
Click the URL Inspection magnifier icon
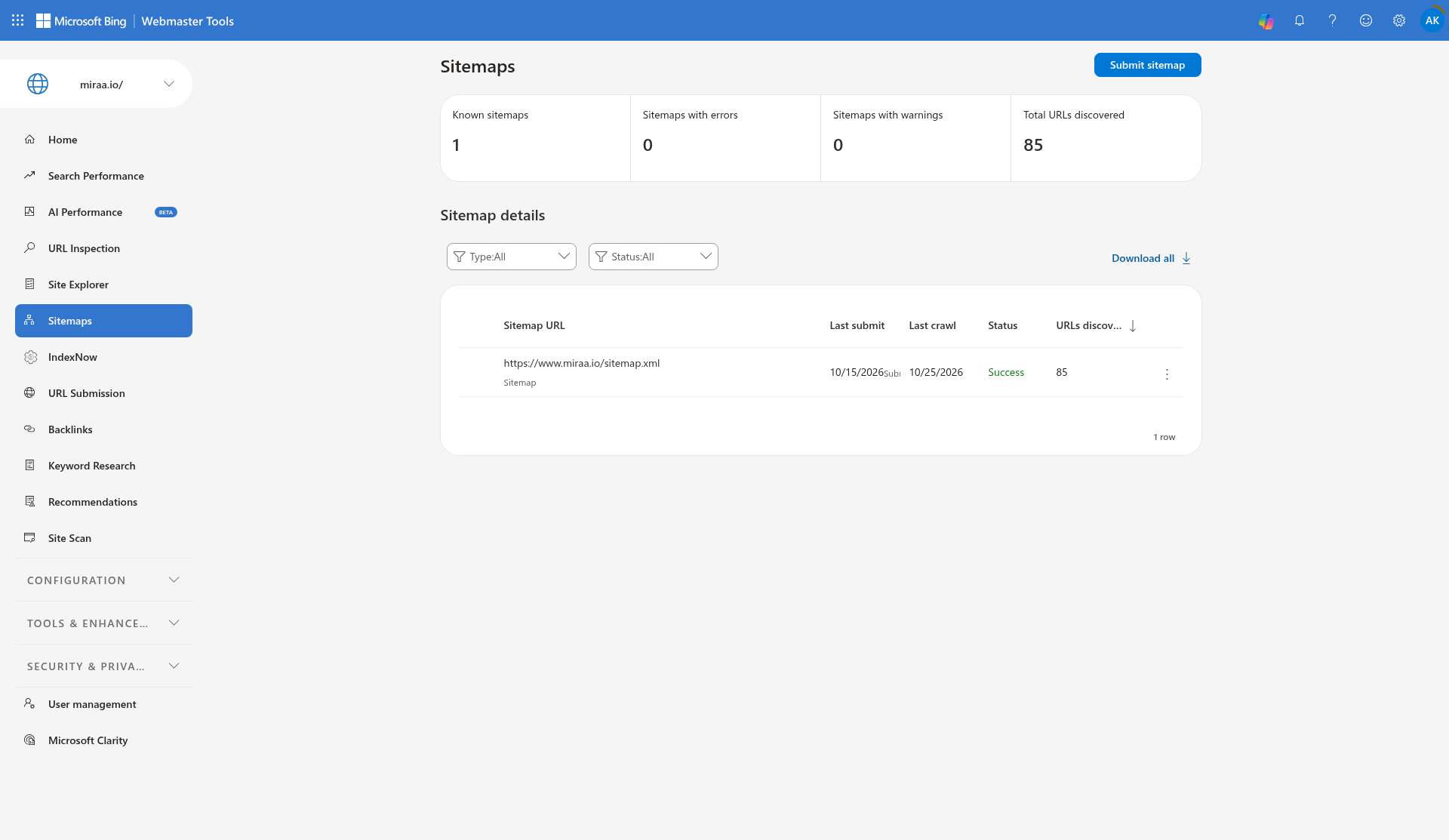pos(30,248)
